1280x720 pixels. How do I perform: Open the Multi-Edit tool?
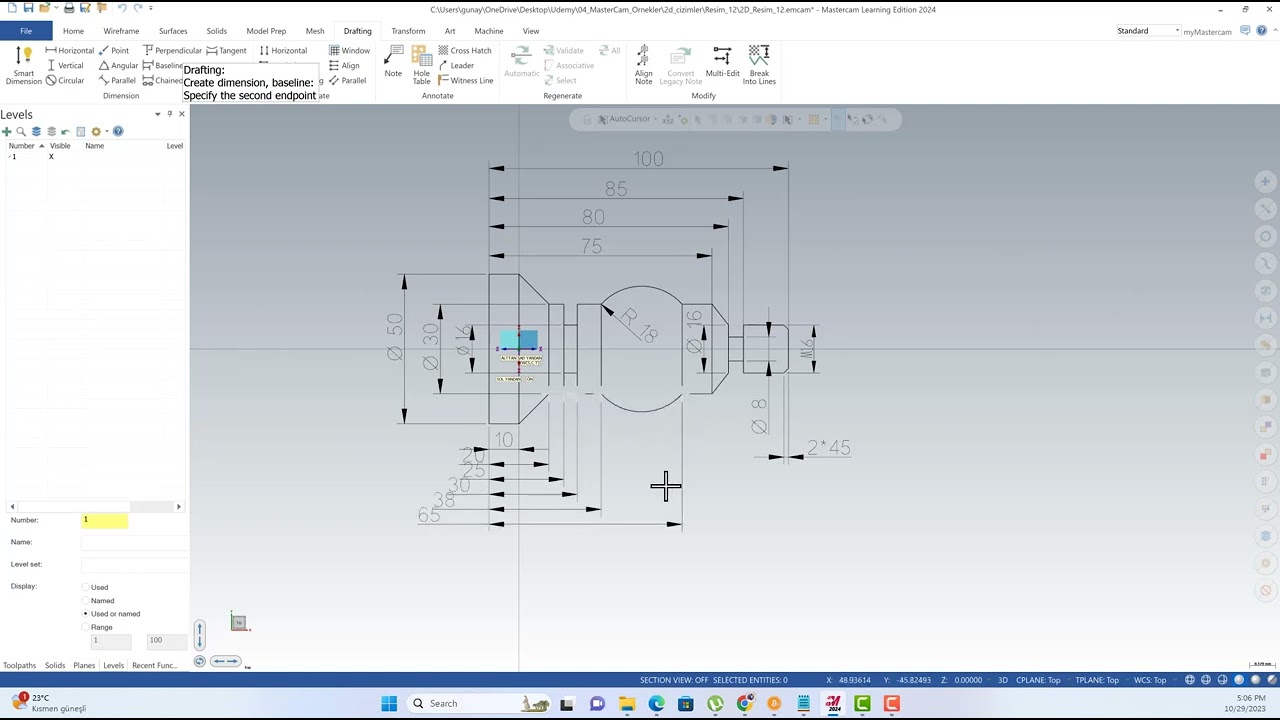coord(722,62)
